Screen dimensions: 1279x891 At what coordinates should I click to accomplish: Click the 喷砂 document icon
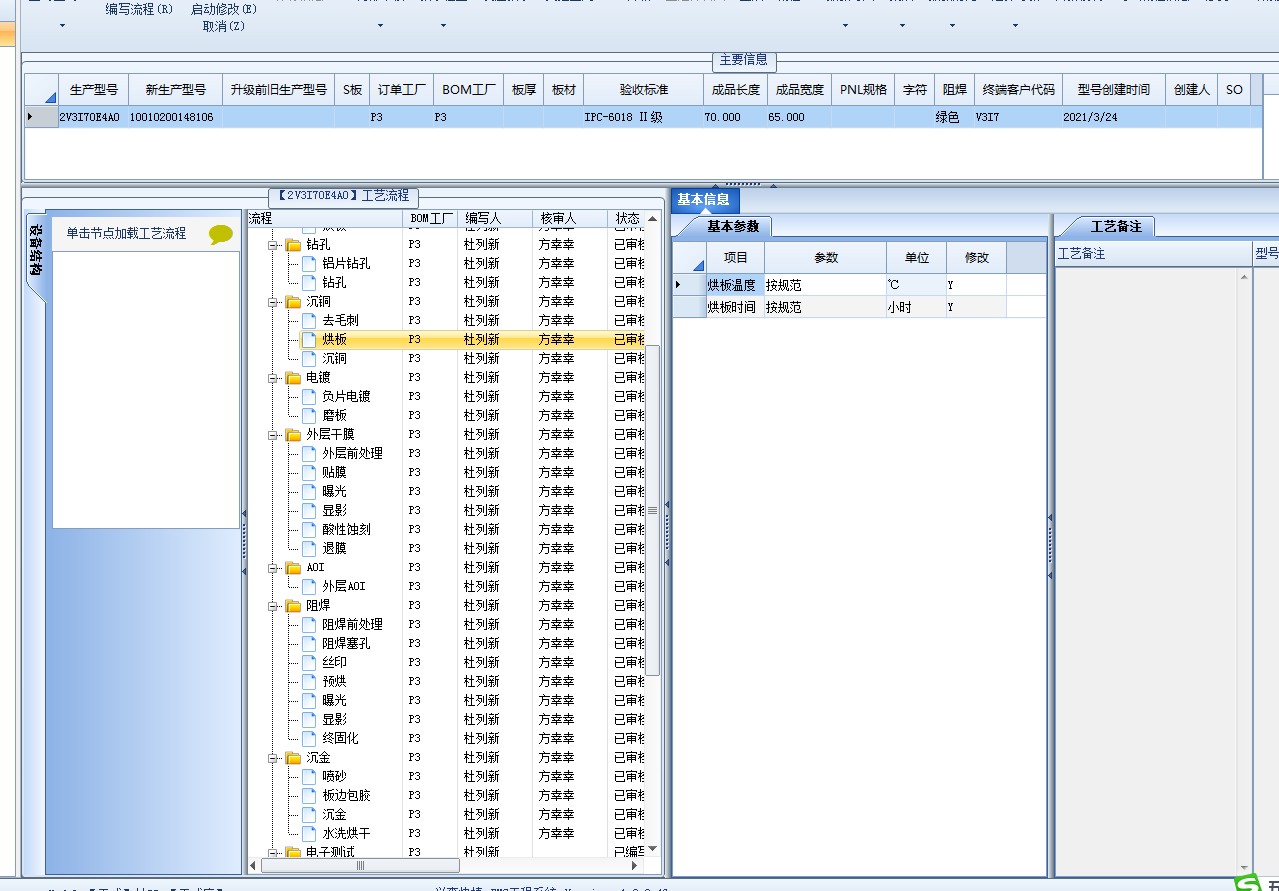pyautogui.click(x=309, y=777)
